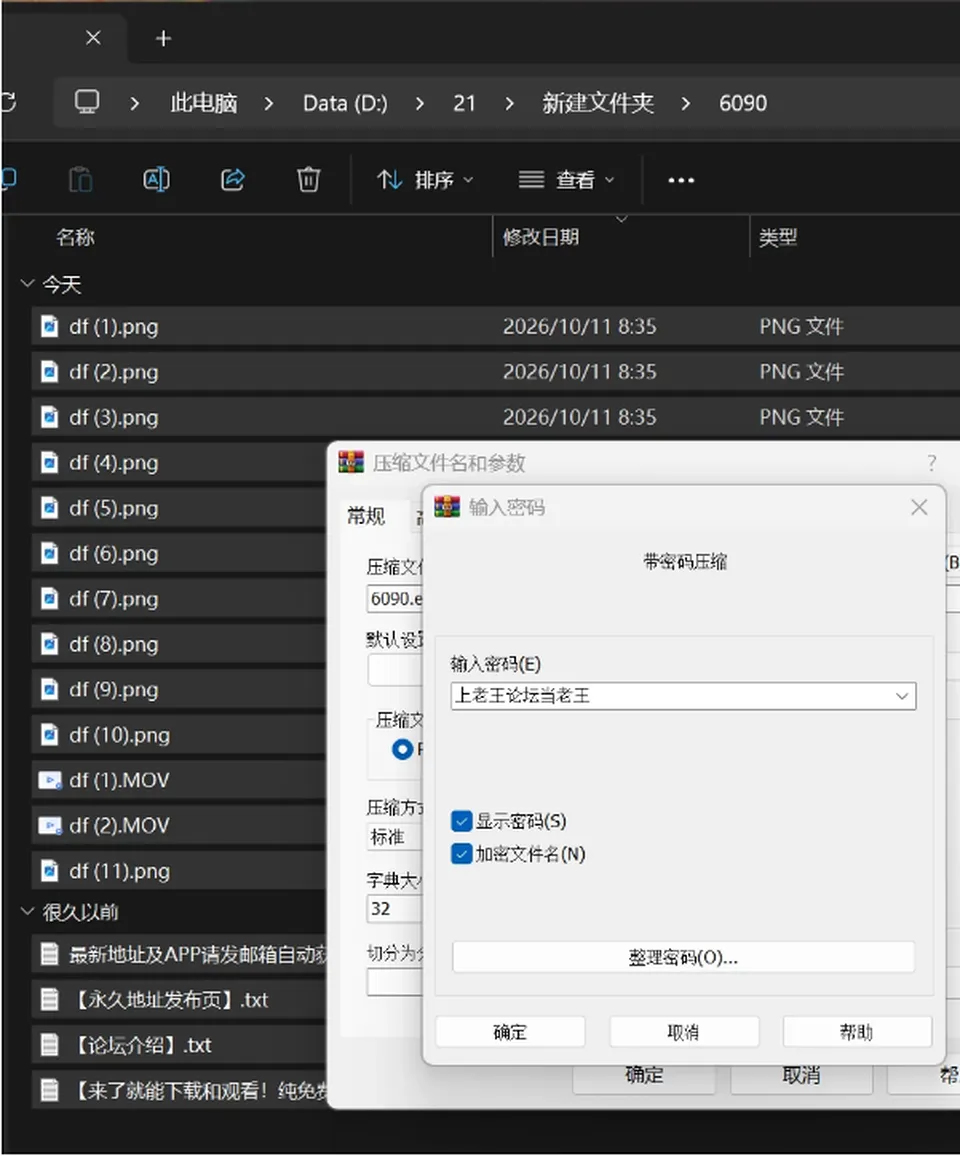Navigate to the 21 folder breadcrumb
This screenshot has width=960, height=1156.
(x=465, y=103)
